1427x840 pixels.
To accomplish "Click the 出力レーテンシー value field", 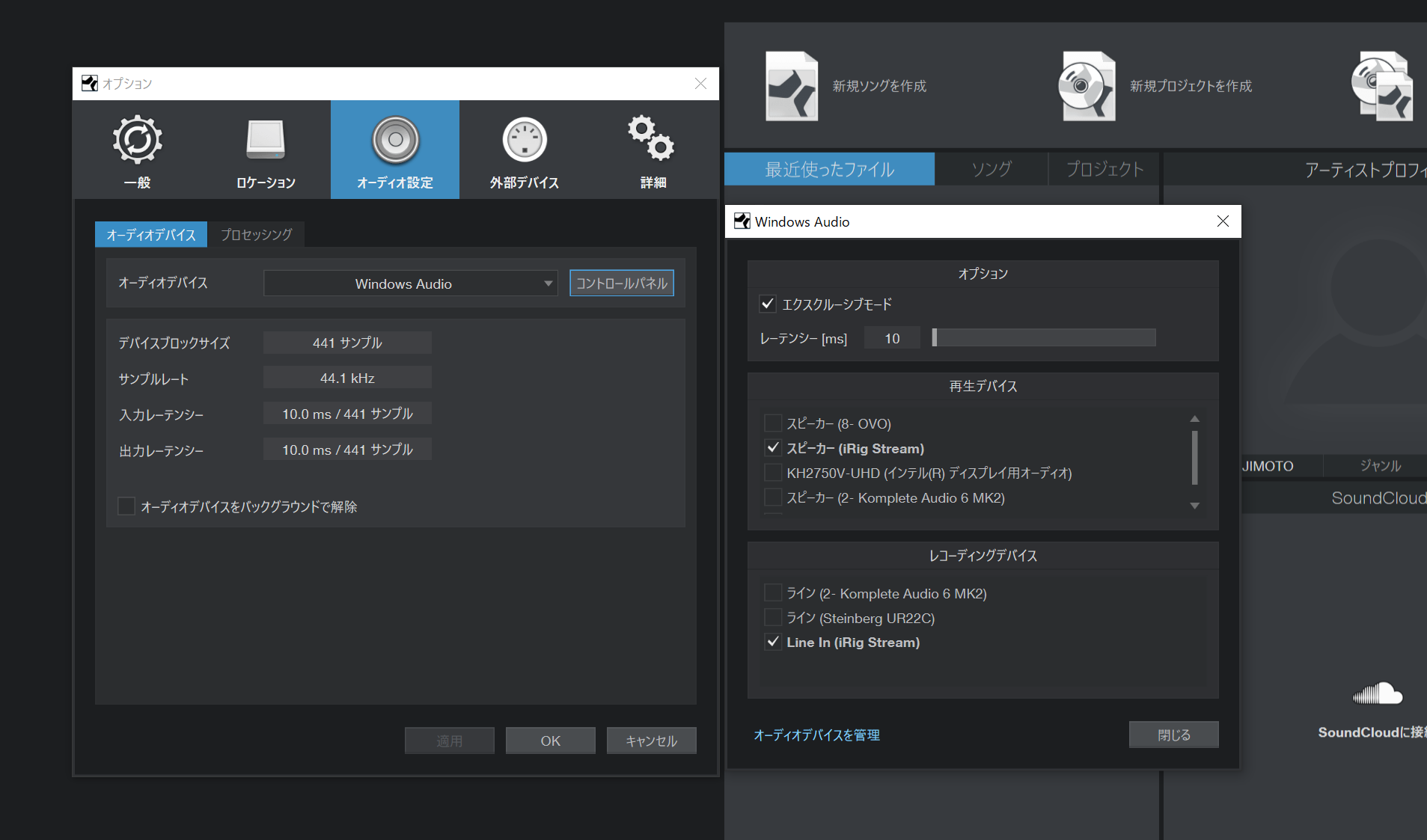I will point(347,450).
